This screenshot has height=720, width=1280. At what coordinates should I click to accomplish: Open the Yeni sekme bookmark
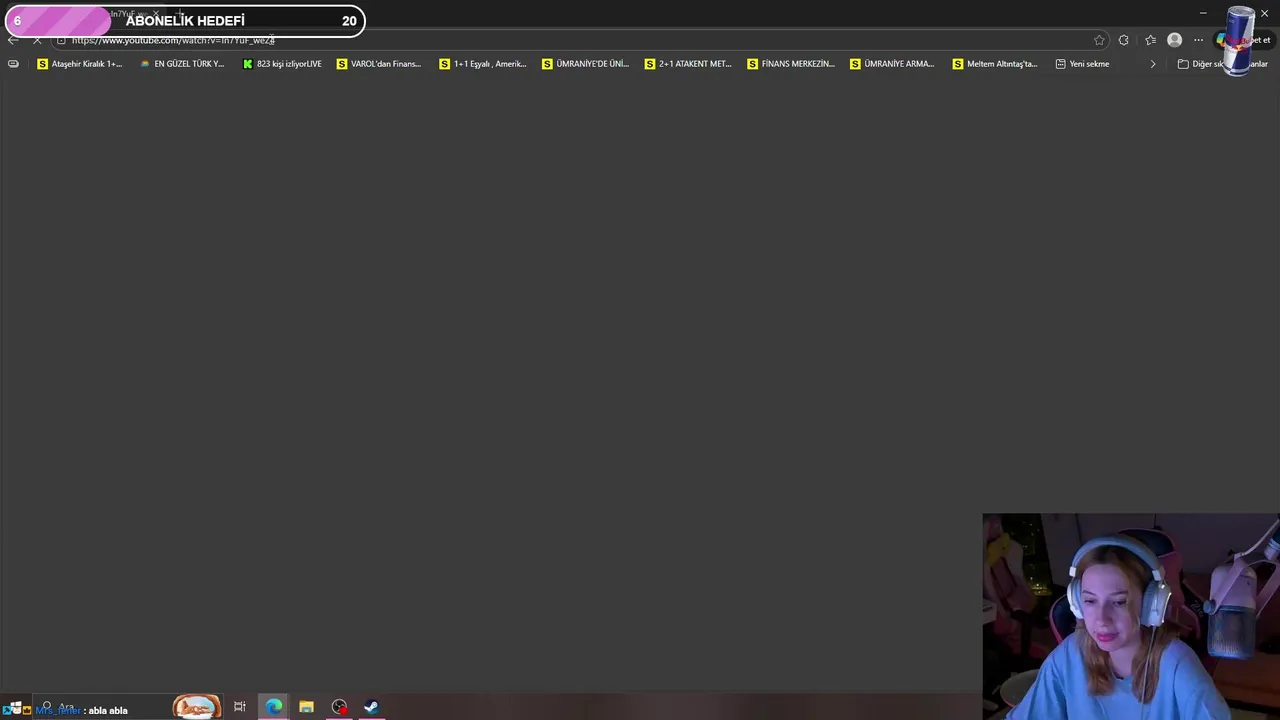coord(1083,64)
